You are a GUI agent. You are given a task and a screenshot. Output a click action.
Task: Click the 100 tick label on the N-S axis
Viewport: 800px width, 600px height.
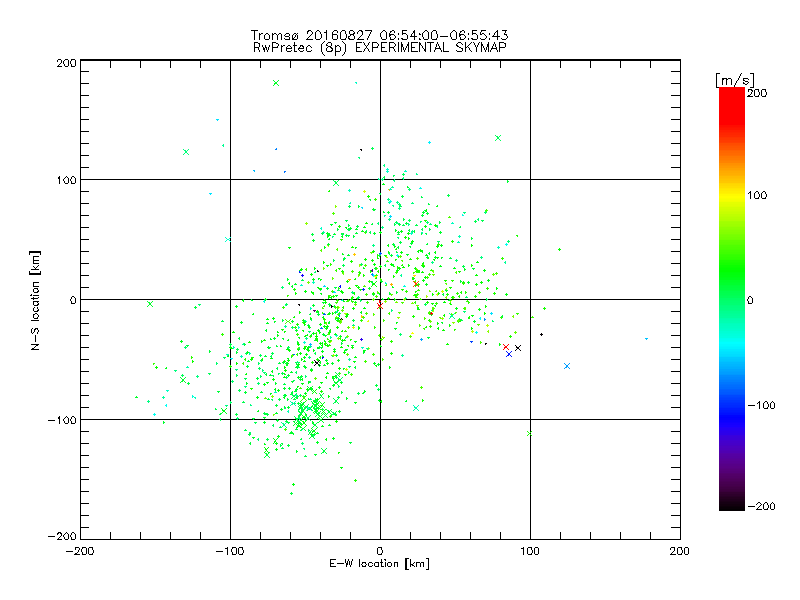(67, 180)
